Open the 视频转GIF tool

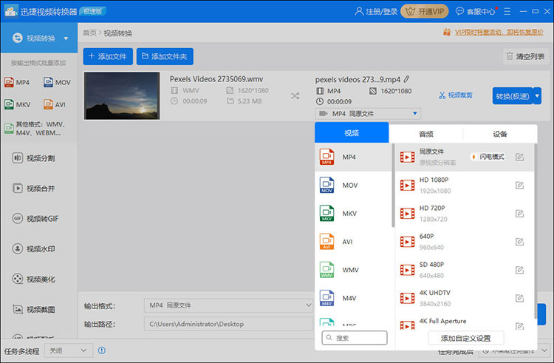point(35,218)
